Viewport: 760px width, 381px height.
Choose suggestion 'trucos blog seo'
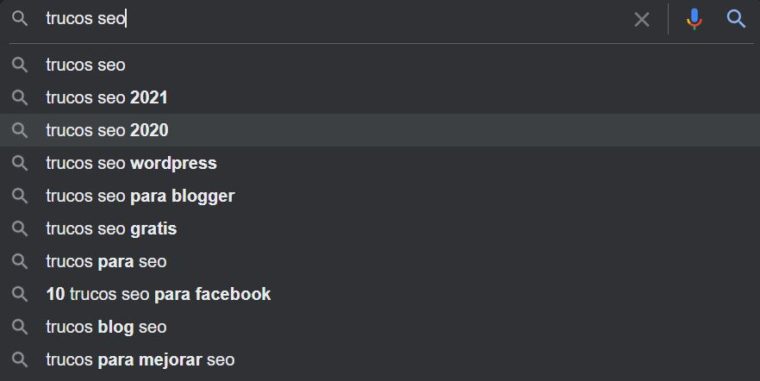(380, 327)
